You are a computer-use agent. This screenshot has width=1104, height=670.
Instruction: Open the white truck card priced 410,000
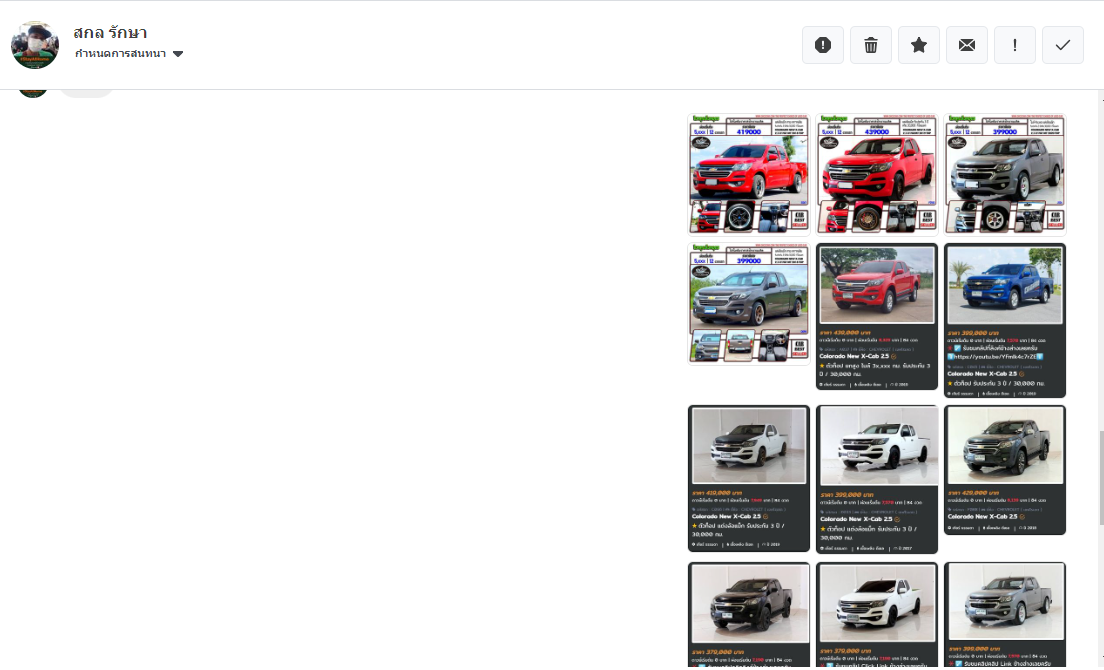click(x=749, y=477)
